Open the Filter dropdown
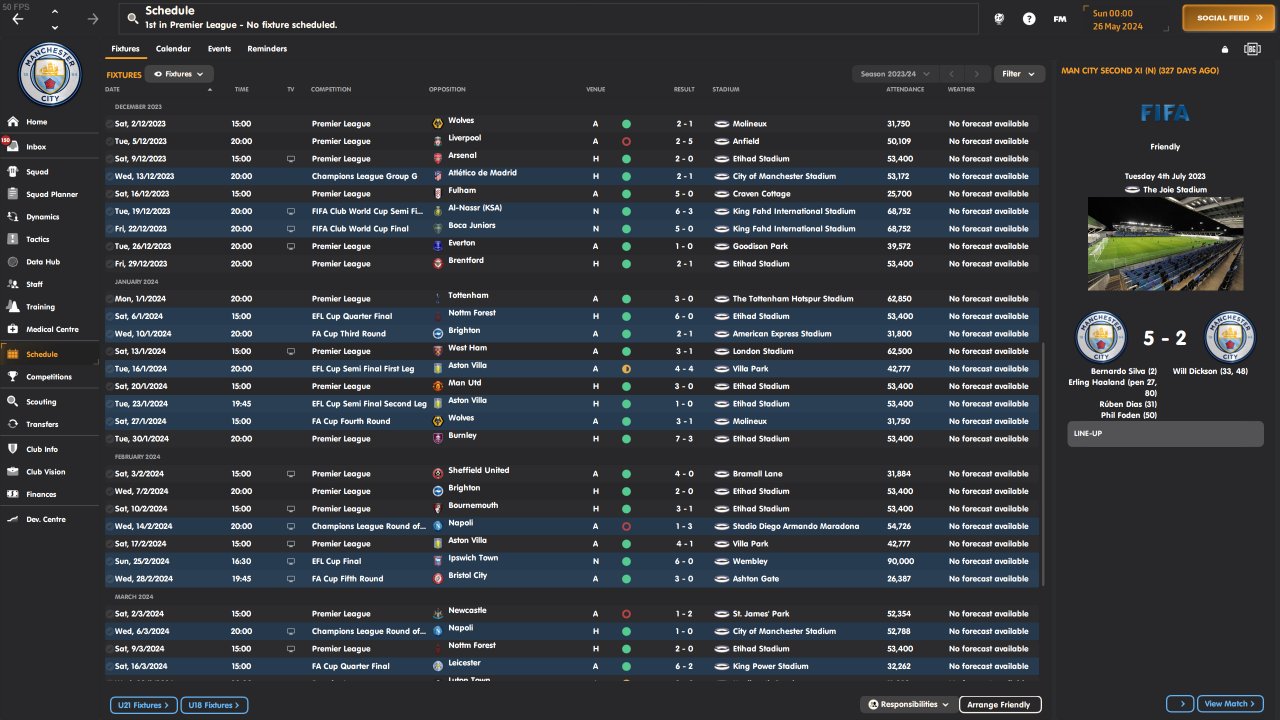 coord(1019,74)
